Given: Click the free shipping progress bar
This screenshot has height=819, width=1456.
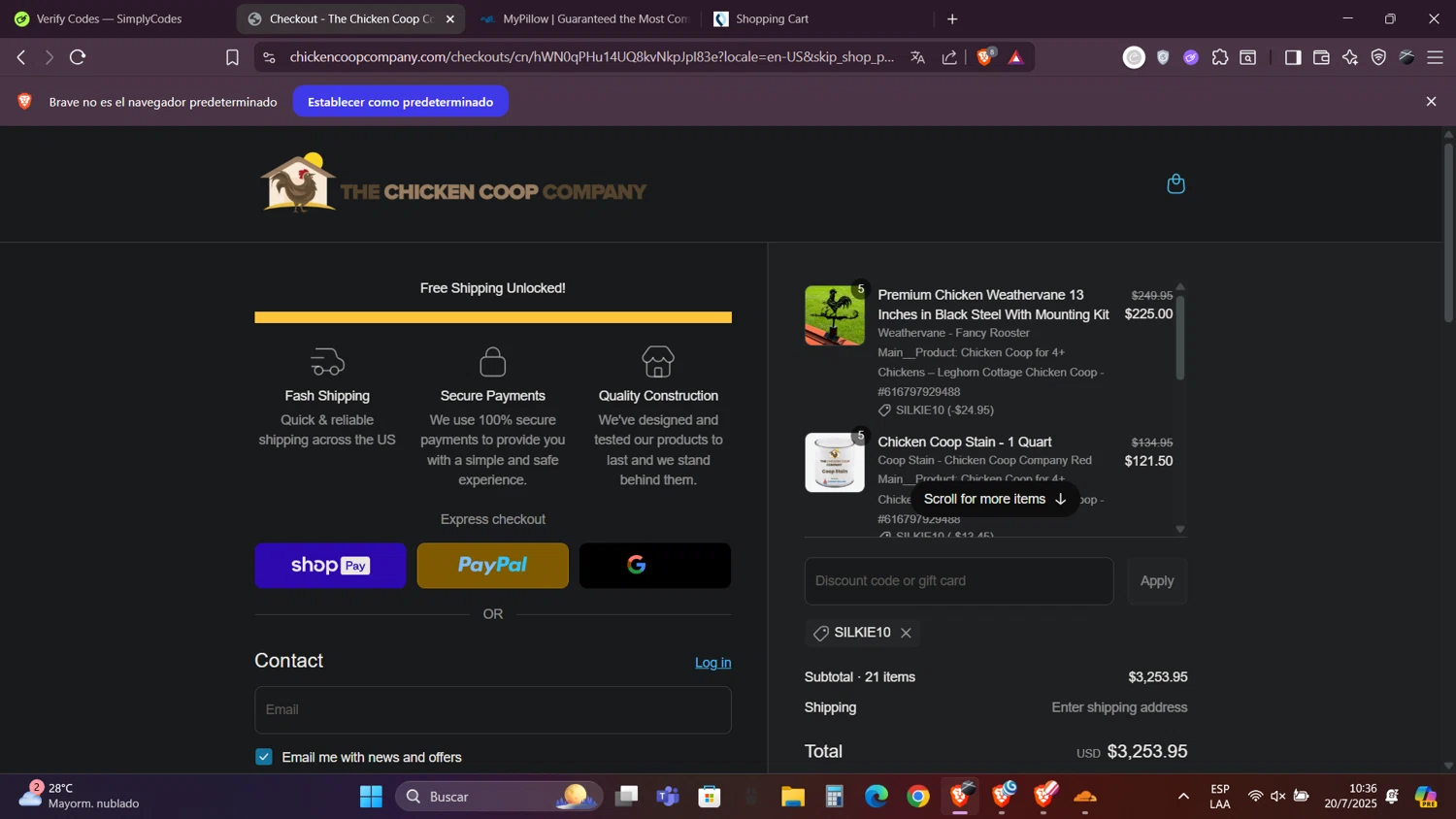Looking at the screenshot, I should pos(493,317).
